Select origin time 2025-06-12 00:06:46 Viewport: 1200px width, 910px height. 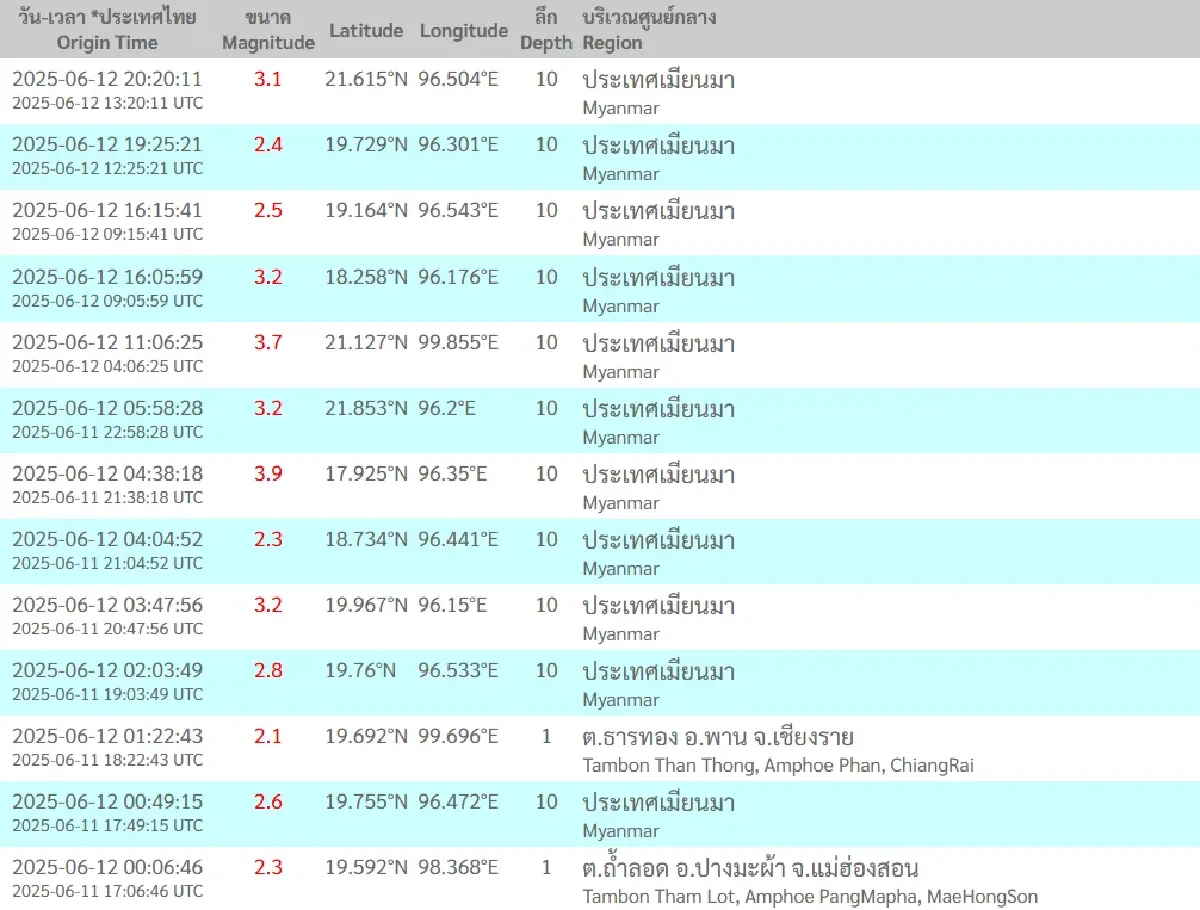tap(107, 868)
